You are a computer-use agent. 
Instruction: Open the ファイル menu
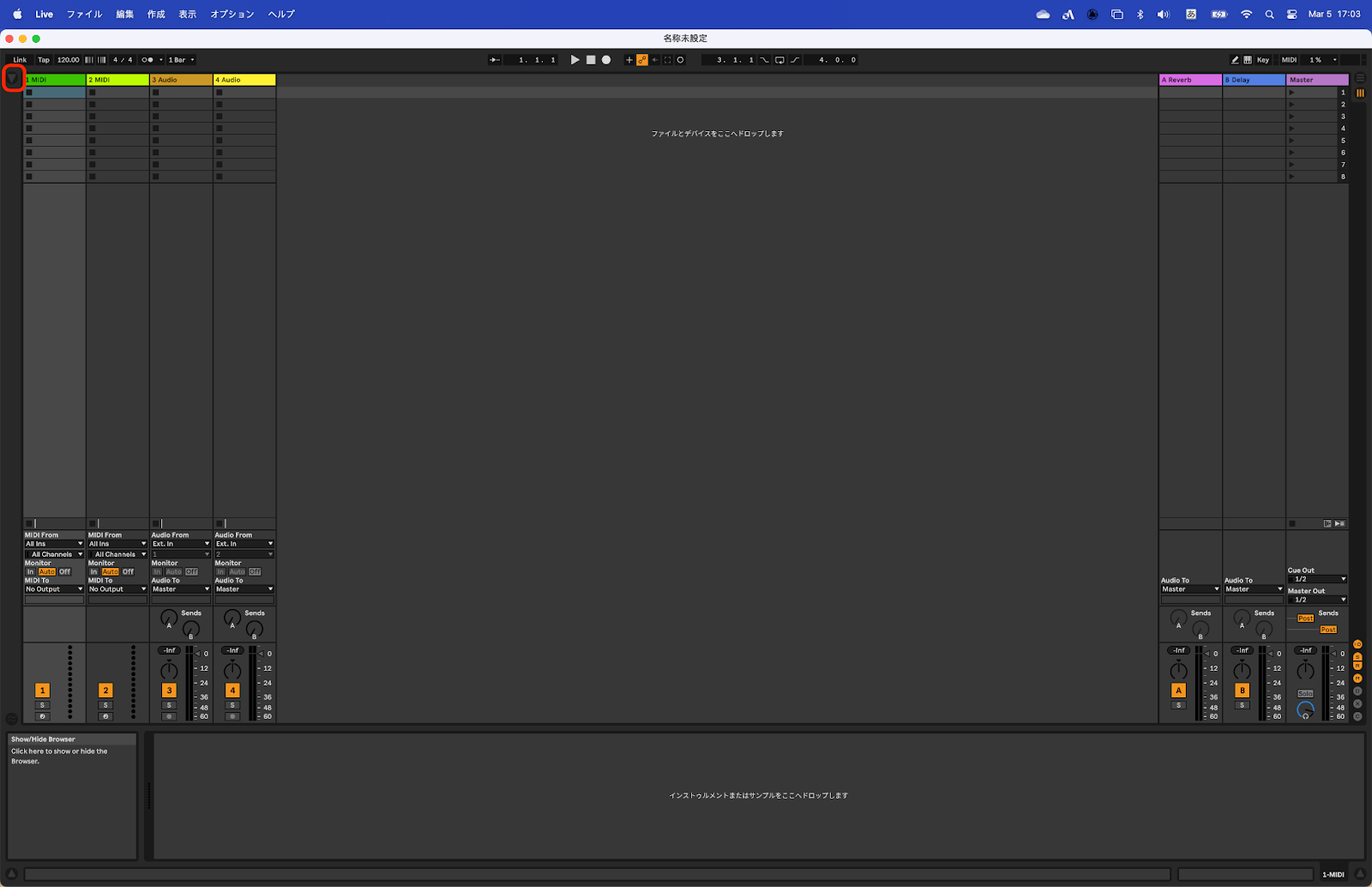tap(84, 14)
